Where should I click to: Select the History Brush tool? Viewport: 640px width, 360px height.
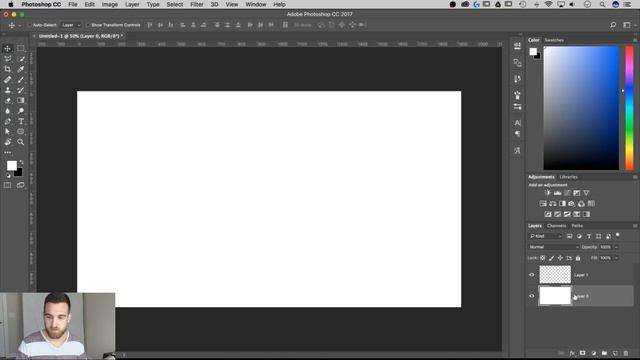point(20,90)
